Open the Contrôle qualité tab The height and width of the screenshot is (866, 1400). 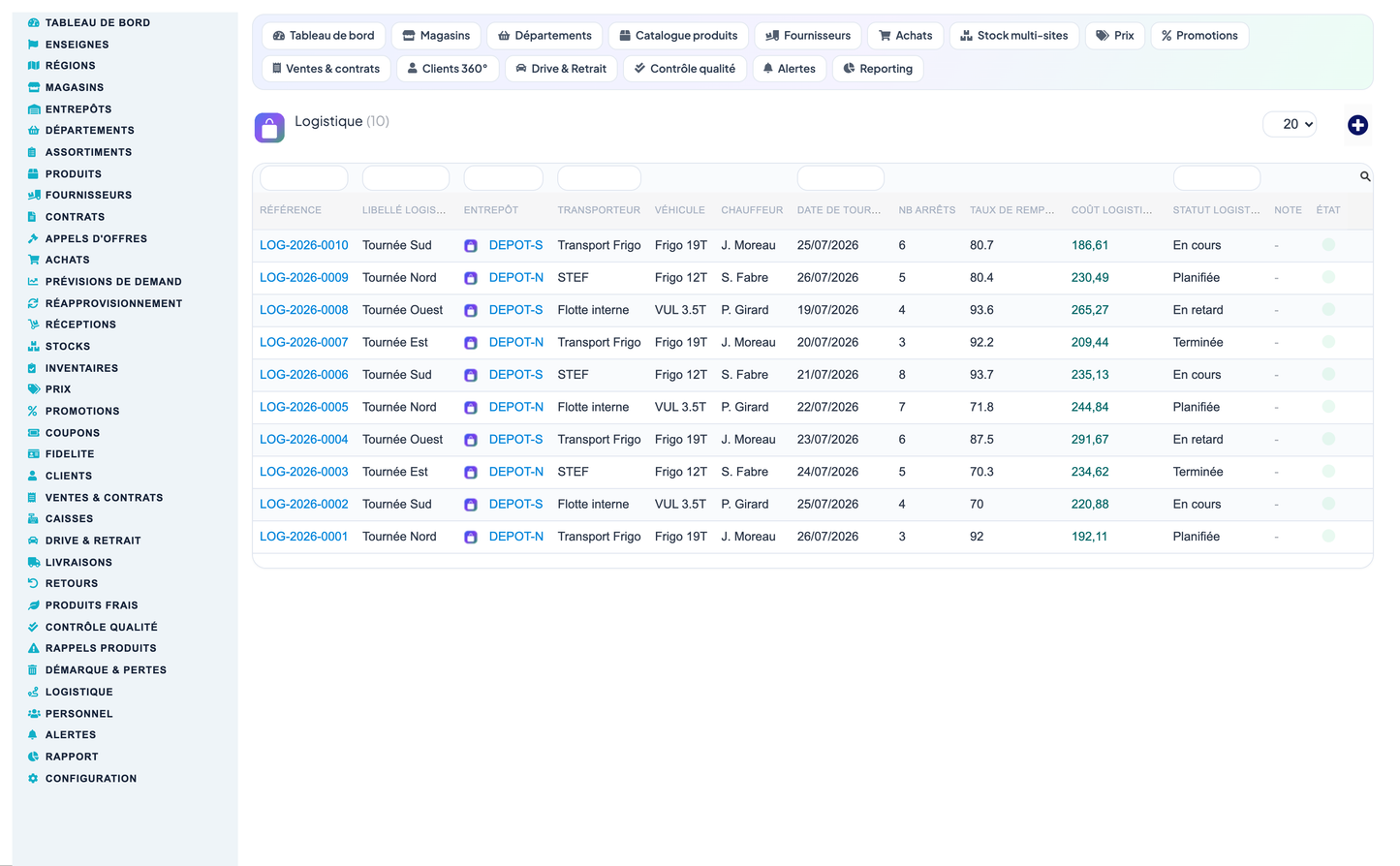[685, 69]
